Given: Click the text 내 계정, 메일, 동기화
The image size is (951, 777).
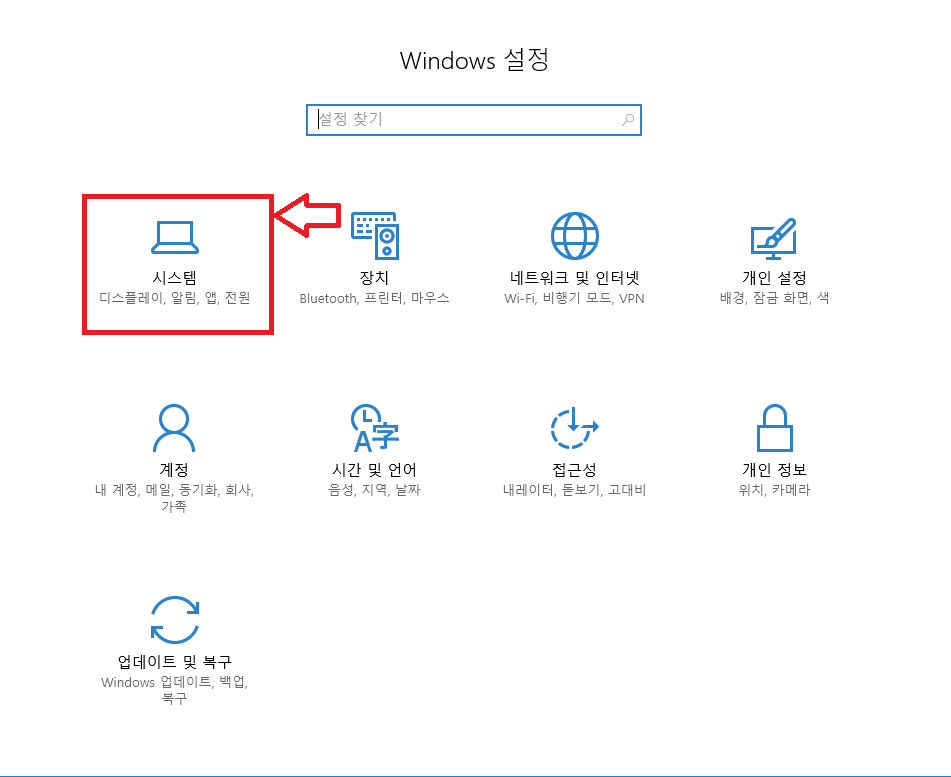Looking at the screenshot, I should click(x=156, y=489).
